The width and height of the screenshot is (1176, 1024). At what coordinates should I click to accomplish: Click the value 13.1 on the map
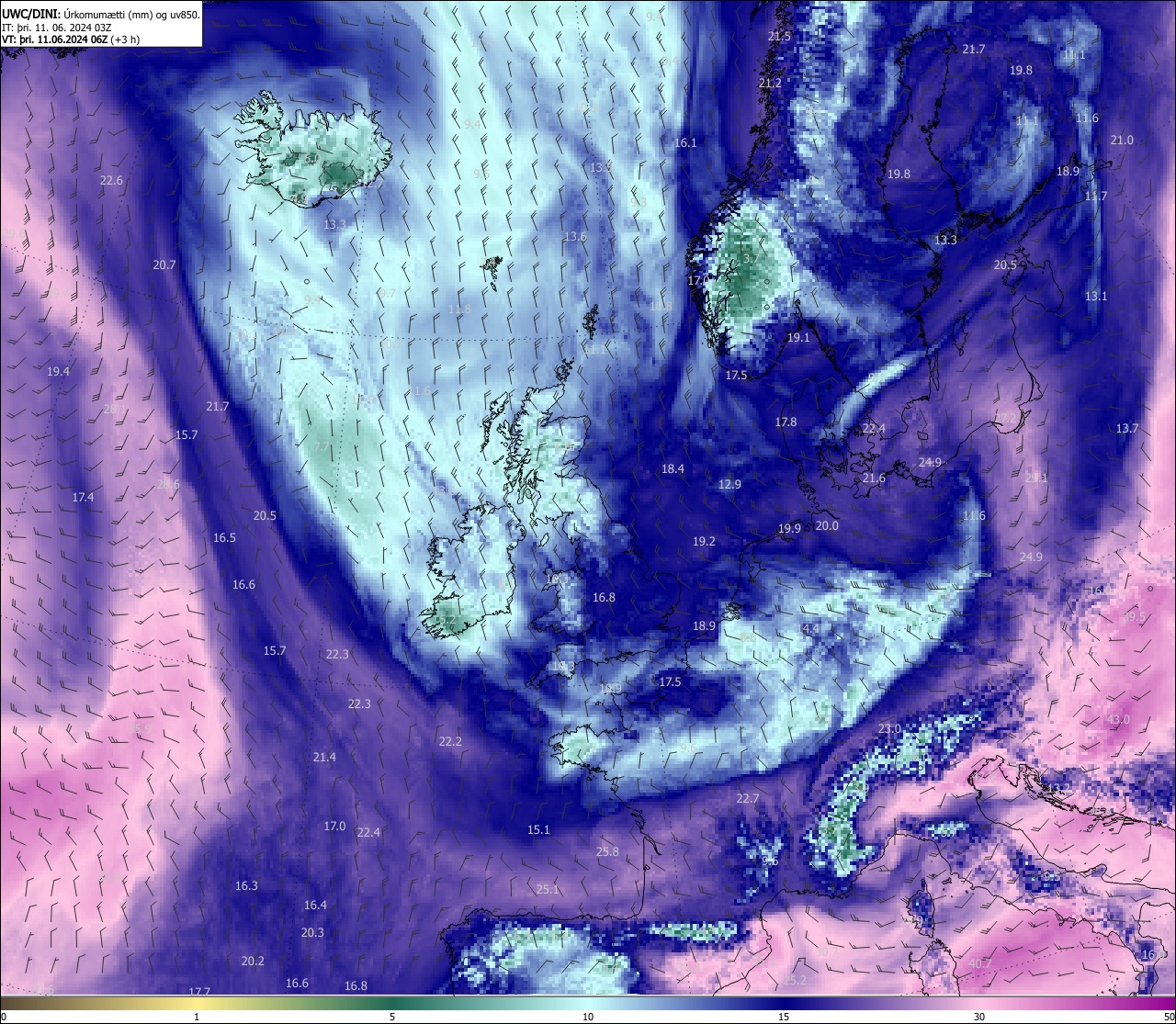[1096, 296]
